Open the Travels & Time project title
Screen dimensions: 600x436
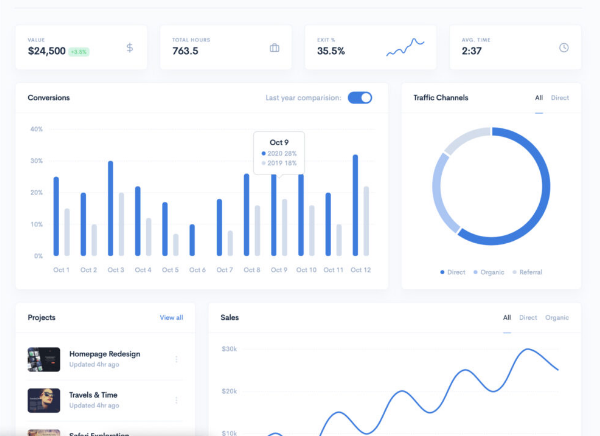tap(93, 395)
